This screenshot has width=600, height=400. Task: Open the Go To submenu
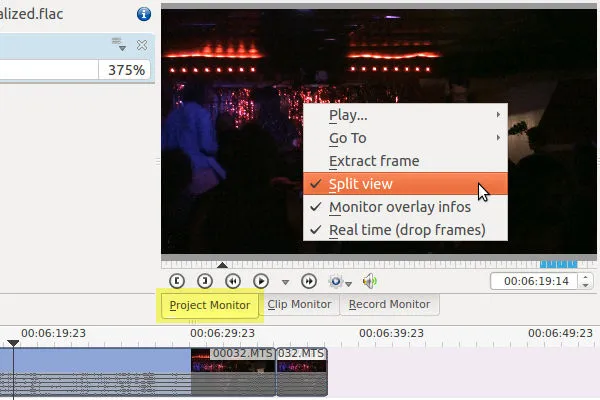[x=405, y=138]
